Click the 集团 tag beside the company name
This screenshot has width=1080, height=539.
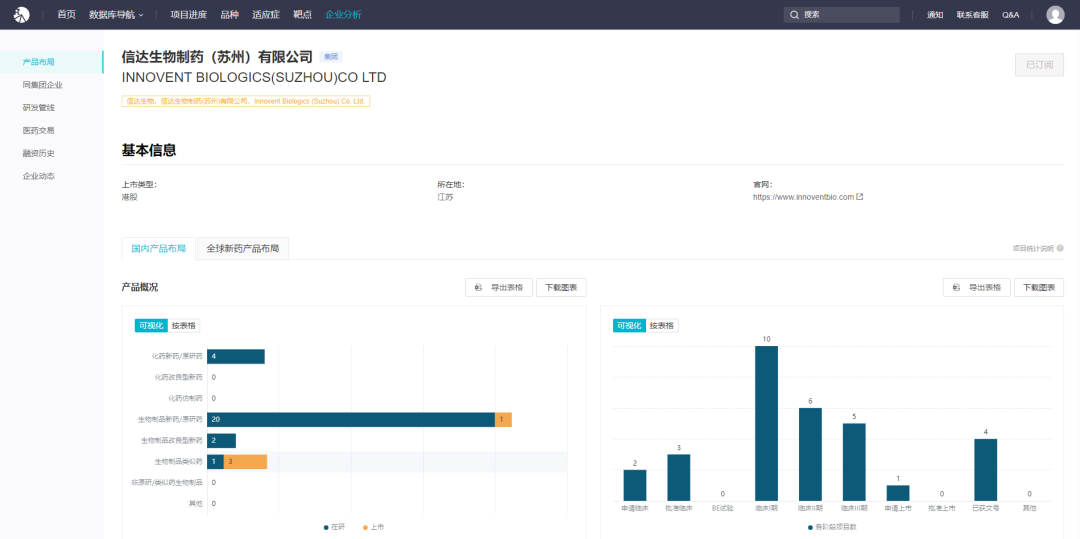(x=331, y=57)
